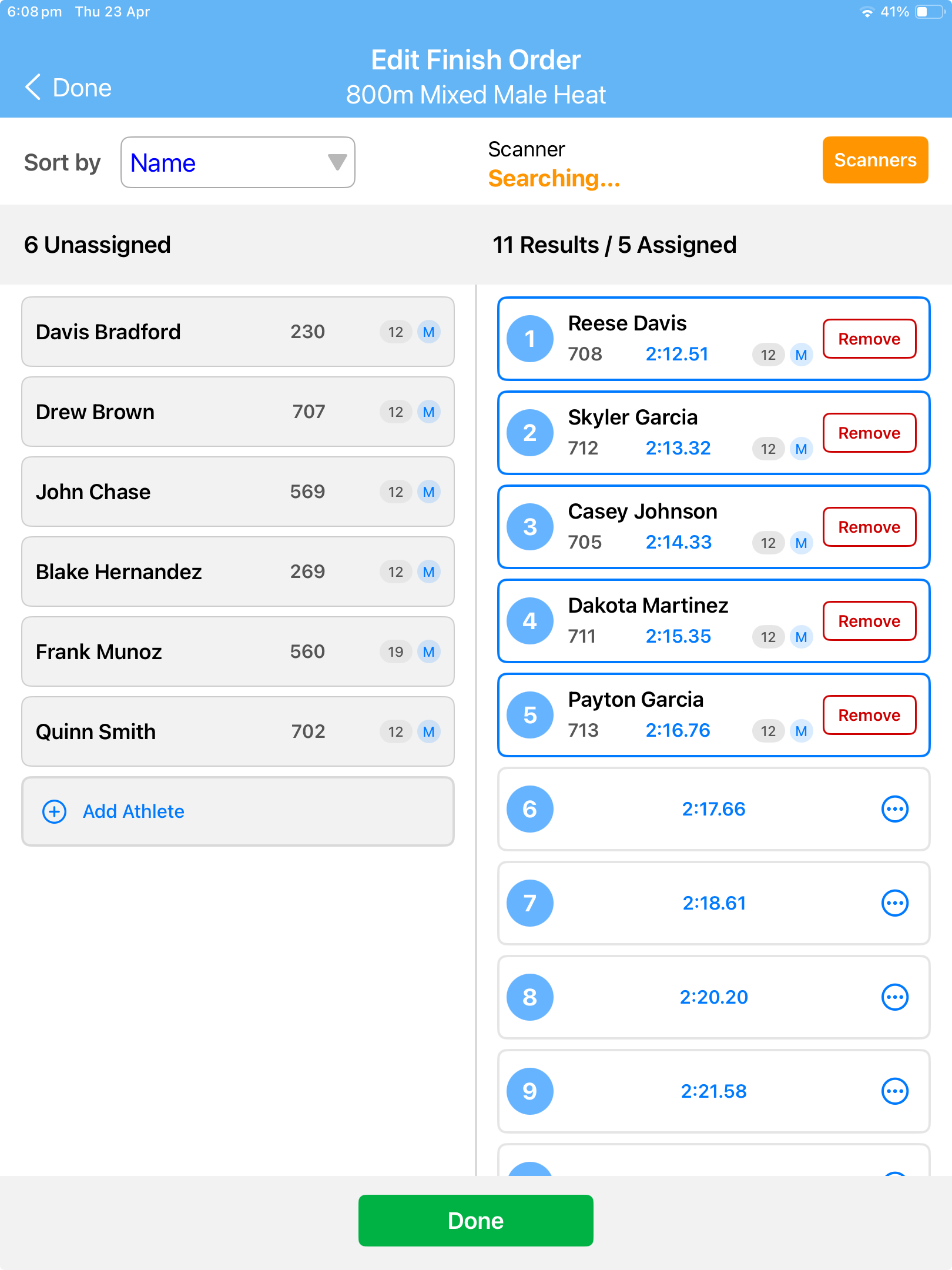The width and height of the screenshot is (952, 1270).
Task: Open the Sort by dropdown
Action: pos(237,162)
